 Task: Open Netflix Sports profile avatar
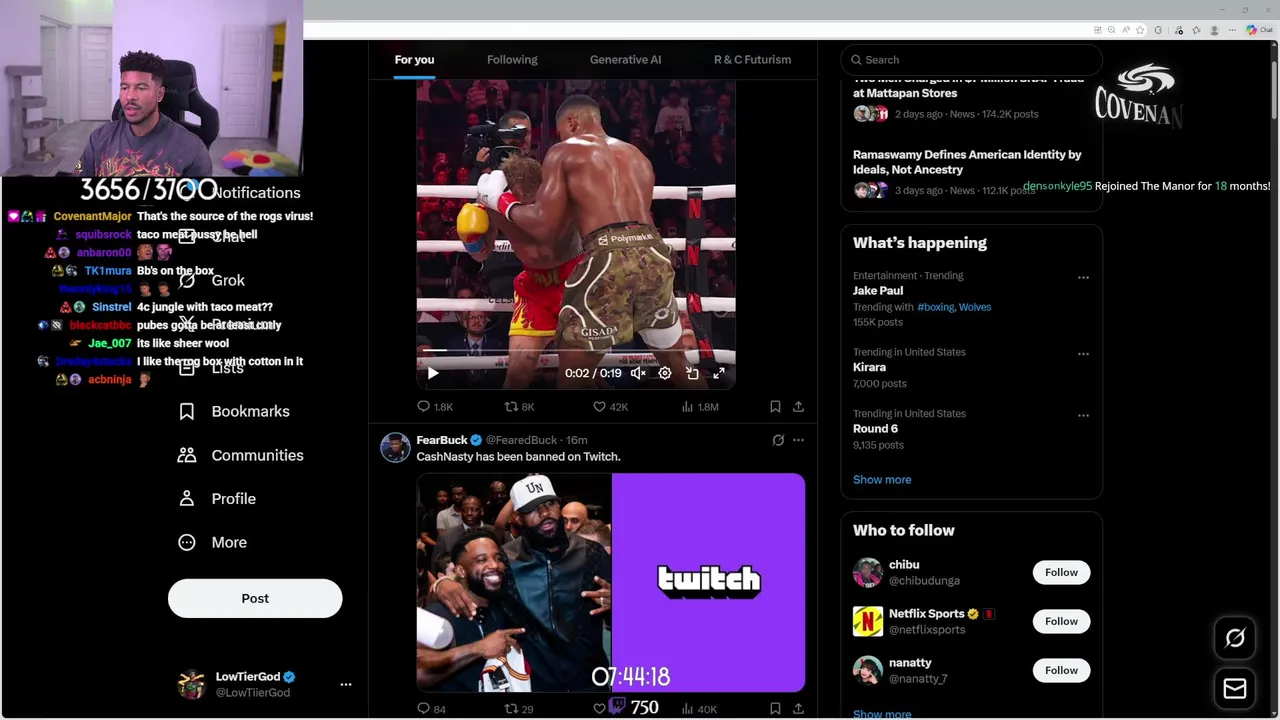pyautogui.click(x=868, y=622)
